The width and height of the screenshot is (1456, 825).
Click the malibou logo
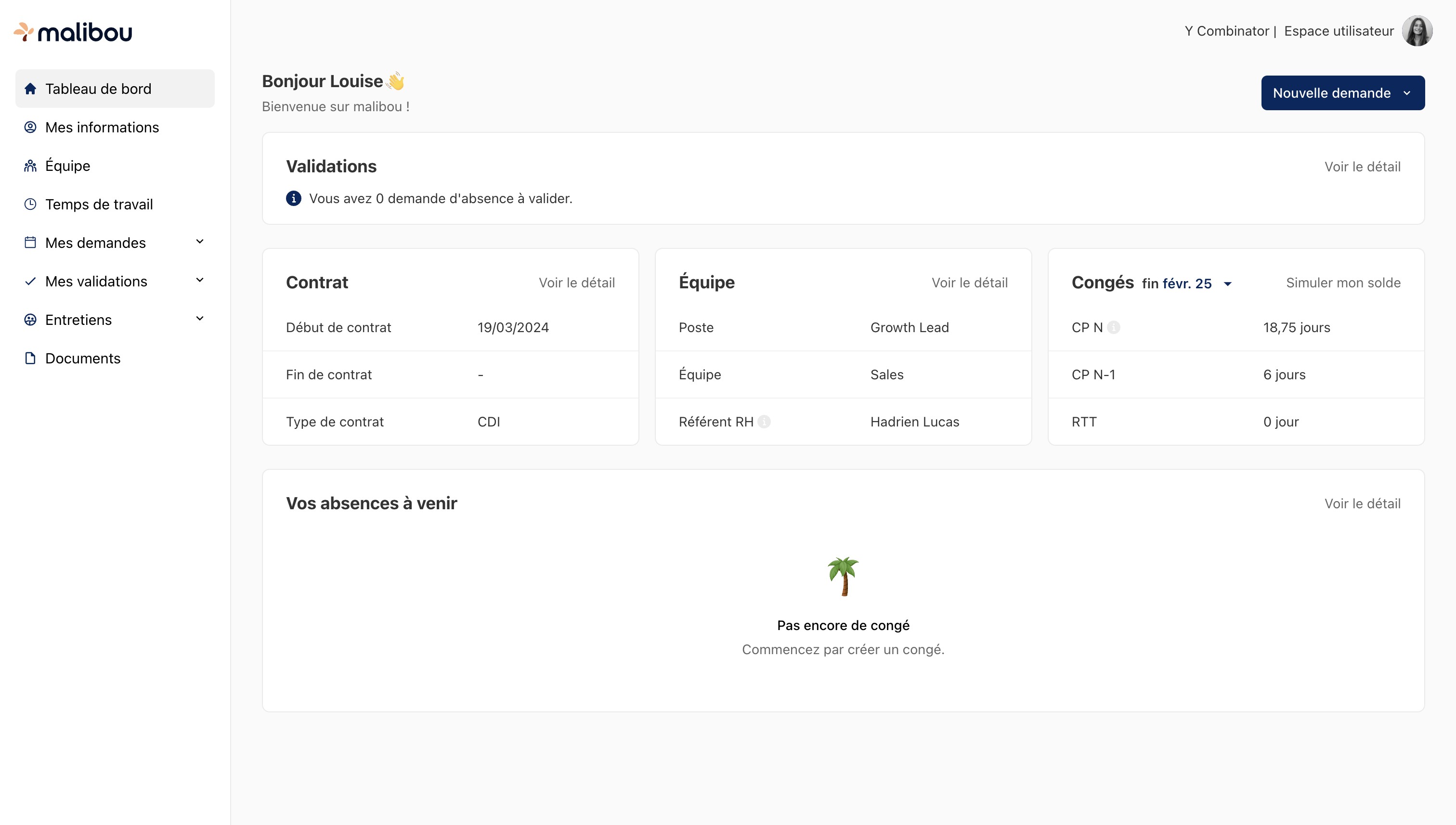[x=73, y=32]
